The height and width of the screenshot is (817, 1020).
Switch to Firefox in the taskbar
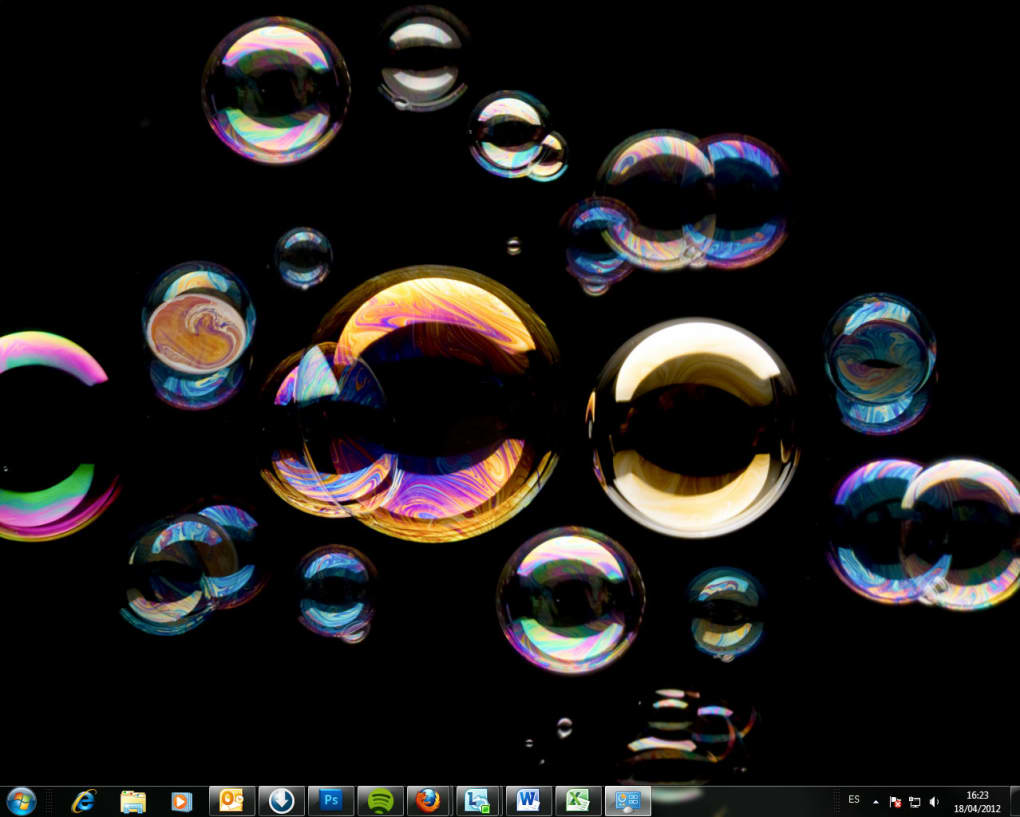coord(429,801)
